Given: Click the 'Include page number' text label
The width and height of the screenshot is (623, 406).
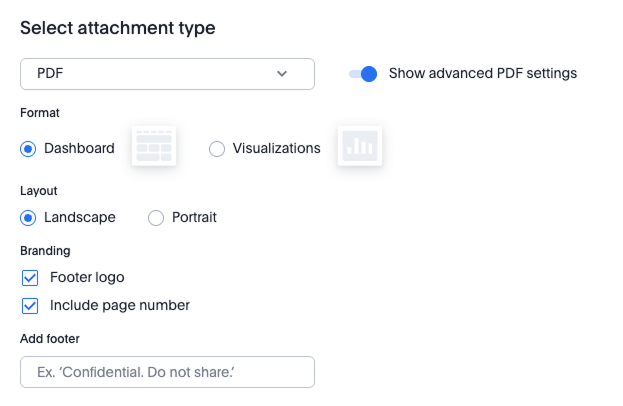Looking at the screenshot, I should 119,305.
